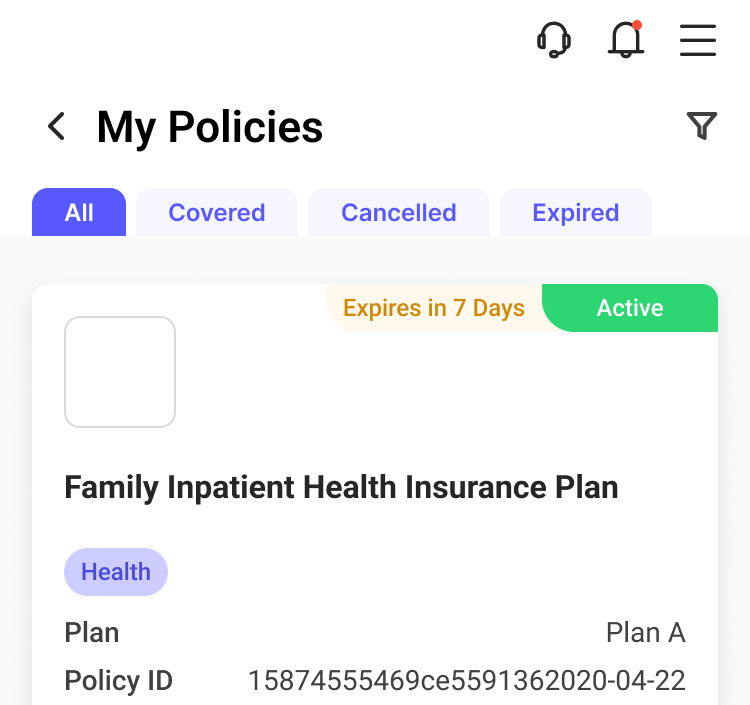Open the policy filter funnel icon
The image size is (750, 705).
tap(702, 125)
